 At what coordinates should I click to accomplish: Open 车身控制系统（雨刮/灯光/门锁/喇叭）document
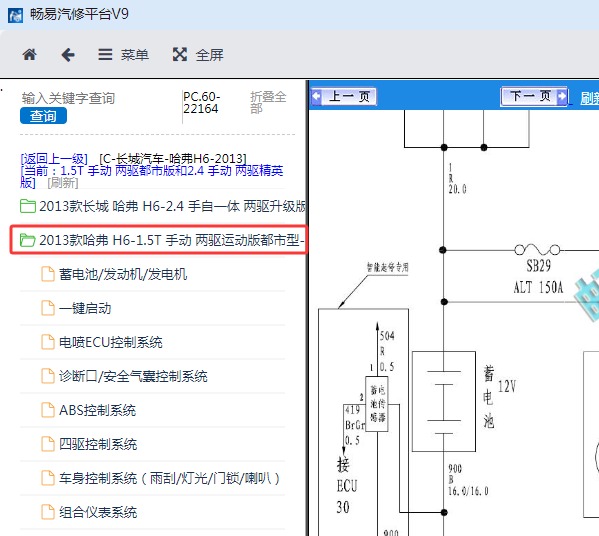point(170,478)
